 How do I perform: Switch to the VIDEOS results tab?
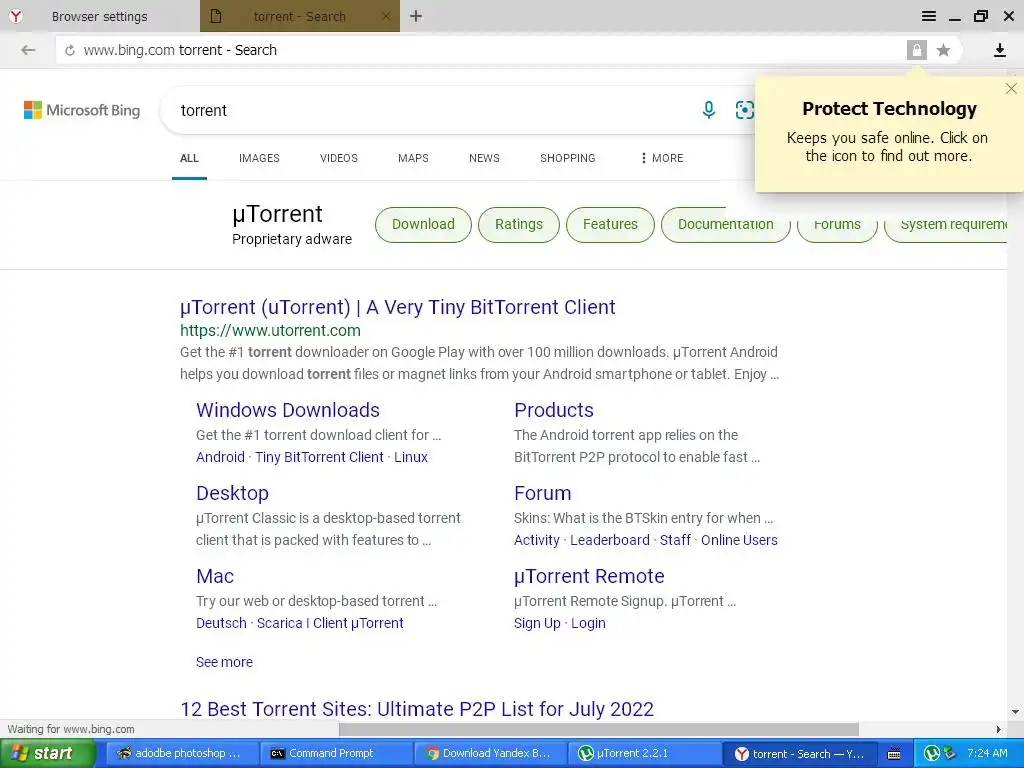click(x=339, y=158)
